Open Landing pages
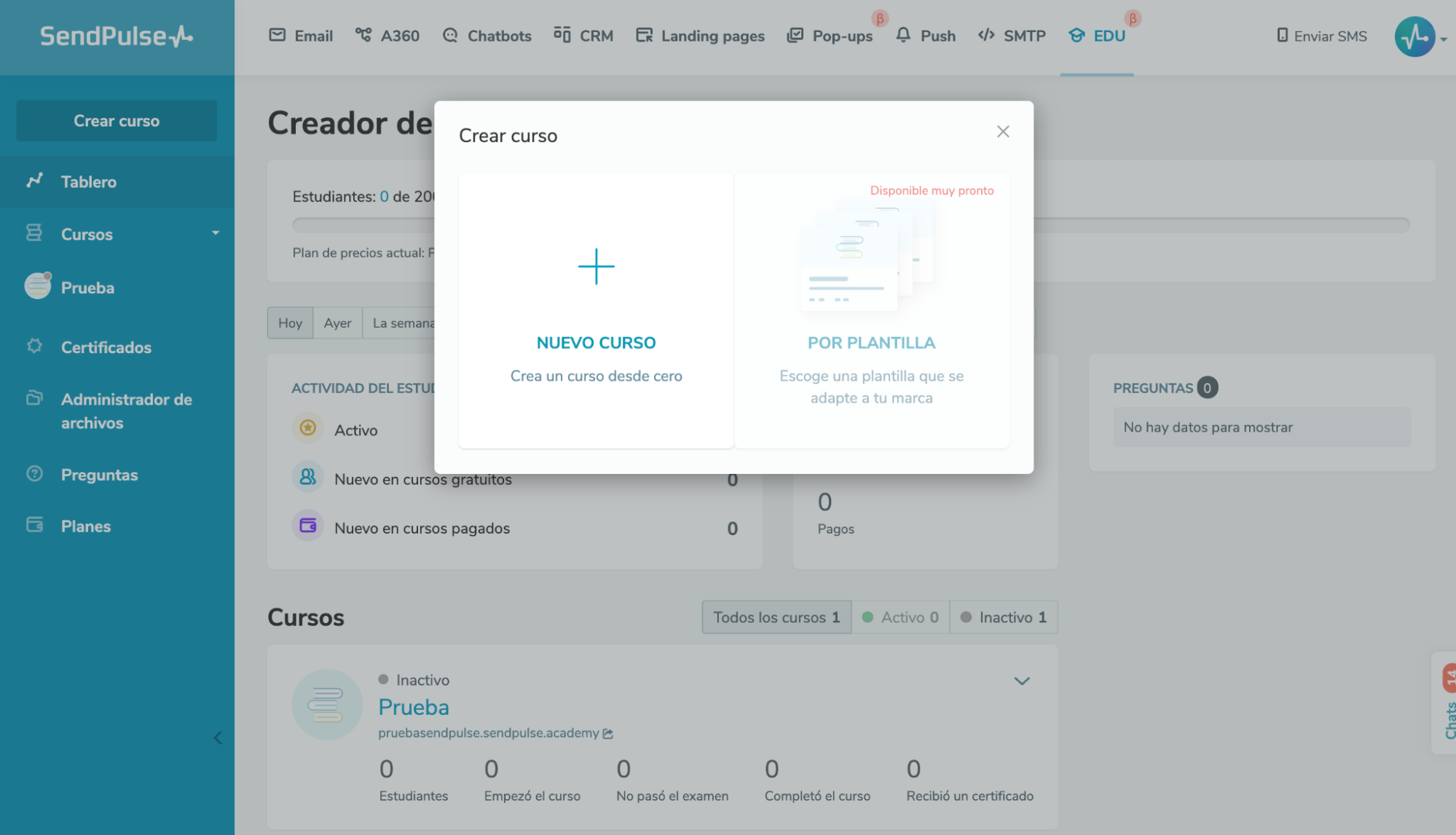 (x=700, y=36)
